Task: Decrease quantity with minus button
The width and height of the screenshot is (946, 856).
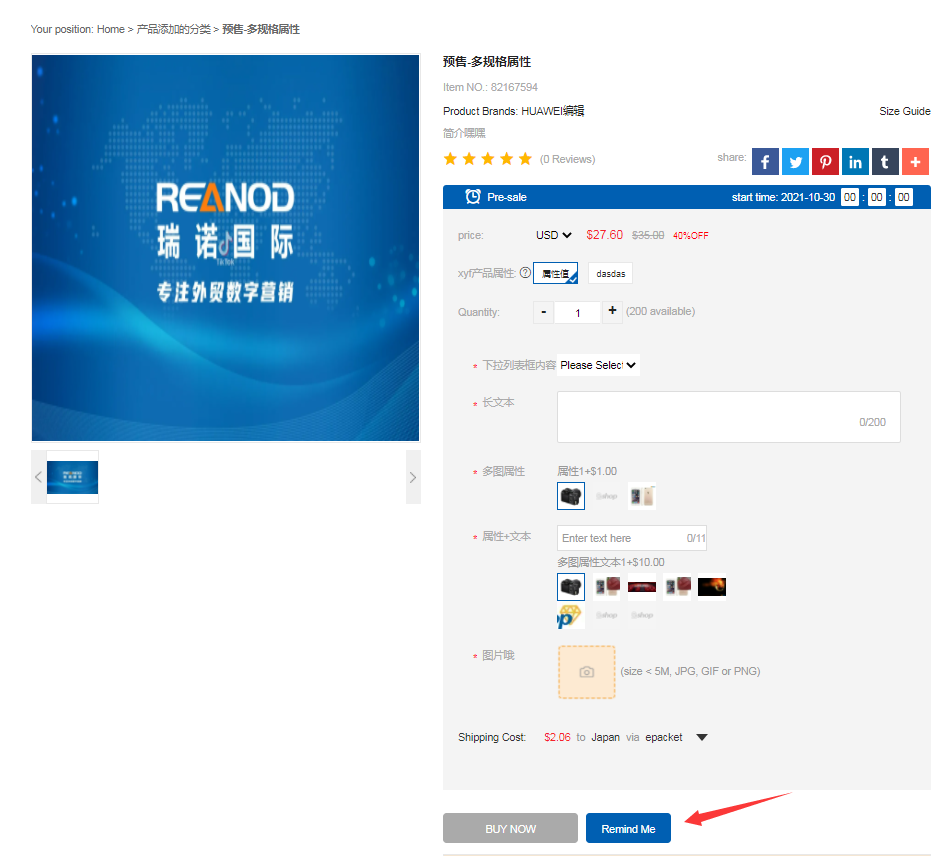Action: pyautogui.click(x=544, y=312)
